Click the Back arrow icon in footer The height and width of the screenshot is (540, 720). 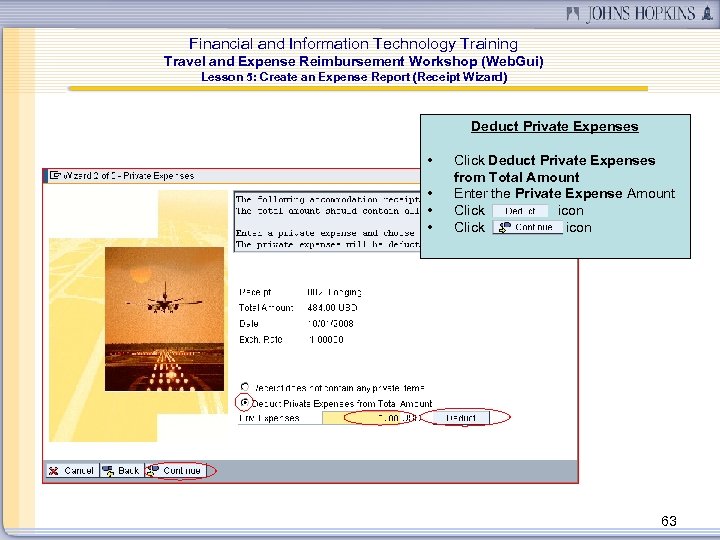click(108, 471)
